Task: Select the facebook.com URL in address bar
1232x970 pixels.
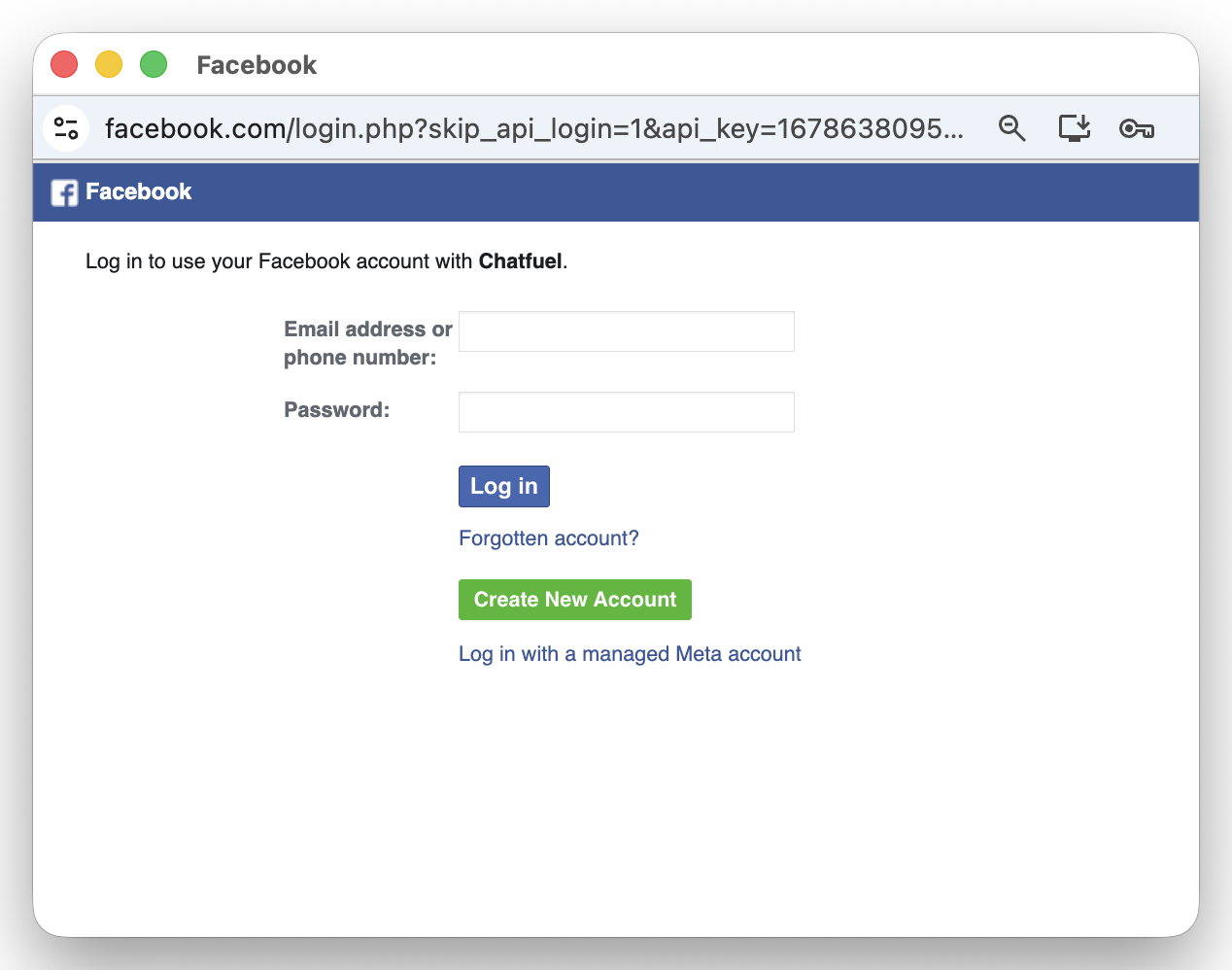Action: click(x=533, y=128)
